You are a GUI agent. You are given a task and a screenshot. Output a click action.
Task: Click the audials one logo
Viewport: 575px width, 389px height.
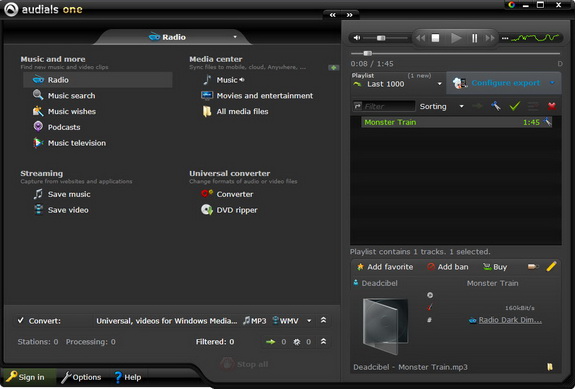(x=43, y=9)
